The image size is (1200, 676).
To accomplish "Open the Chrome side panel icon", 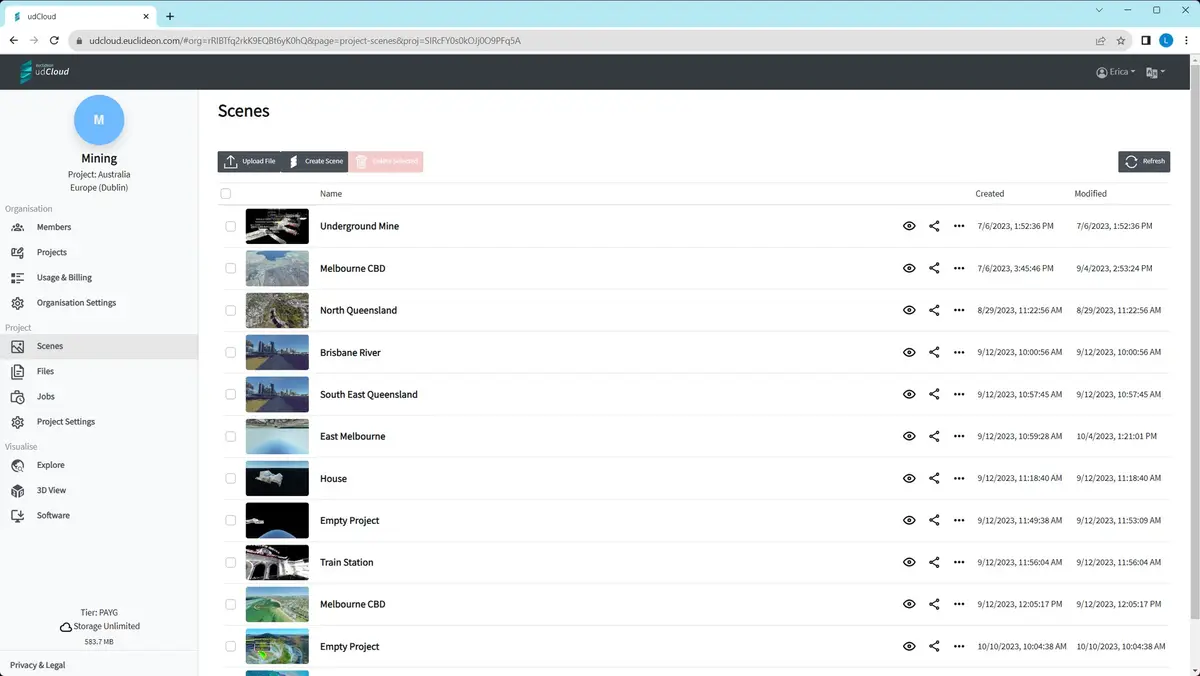I will [1146, 41].
